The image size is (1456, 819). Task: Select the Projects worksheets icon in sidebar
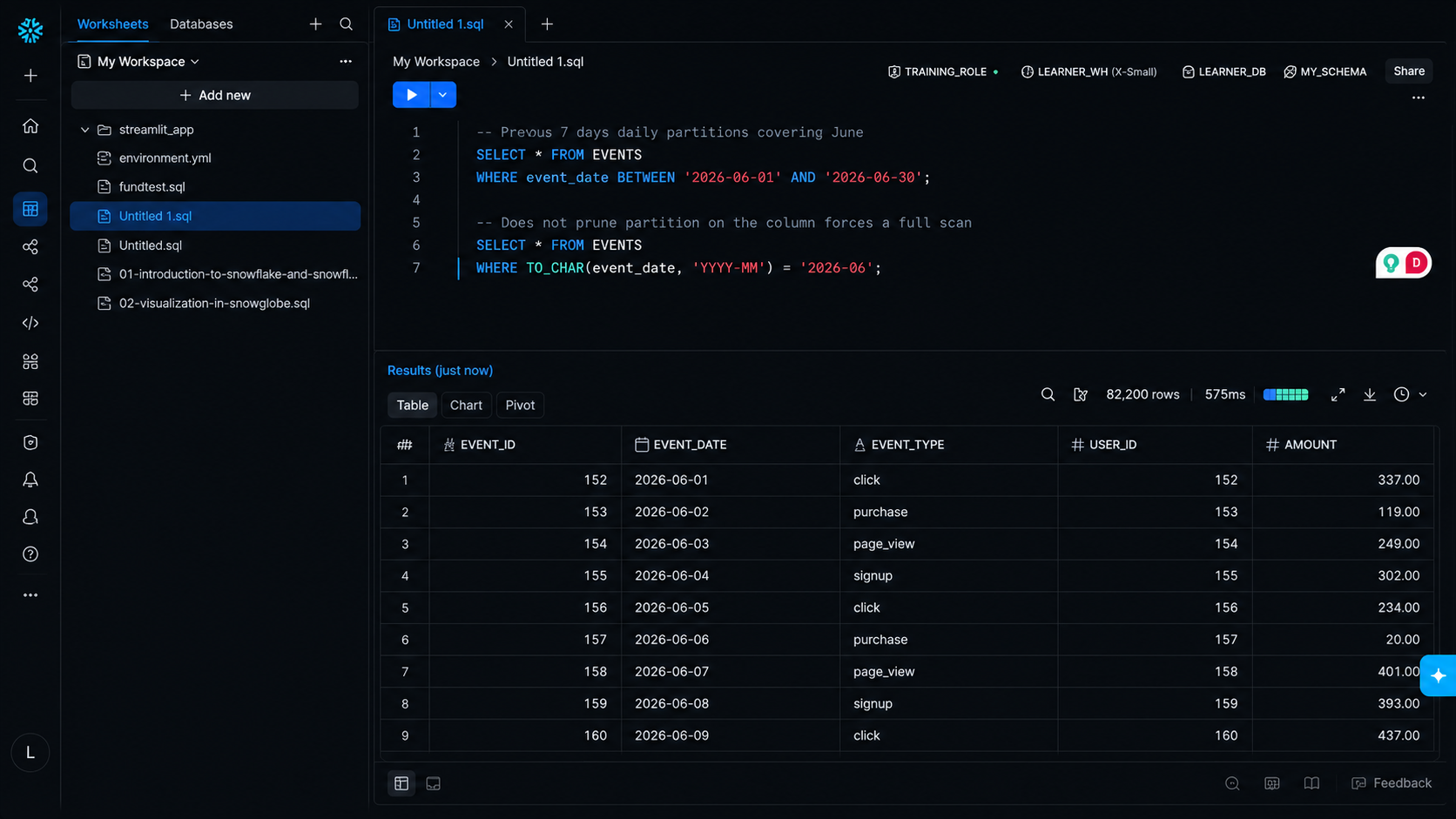click(x=30, y=209)
